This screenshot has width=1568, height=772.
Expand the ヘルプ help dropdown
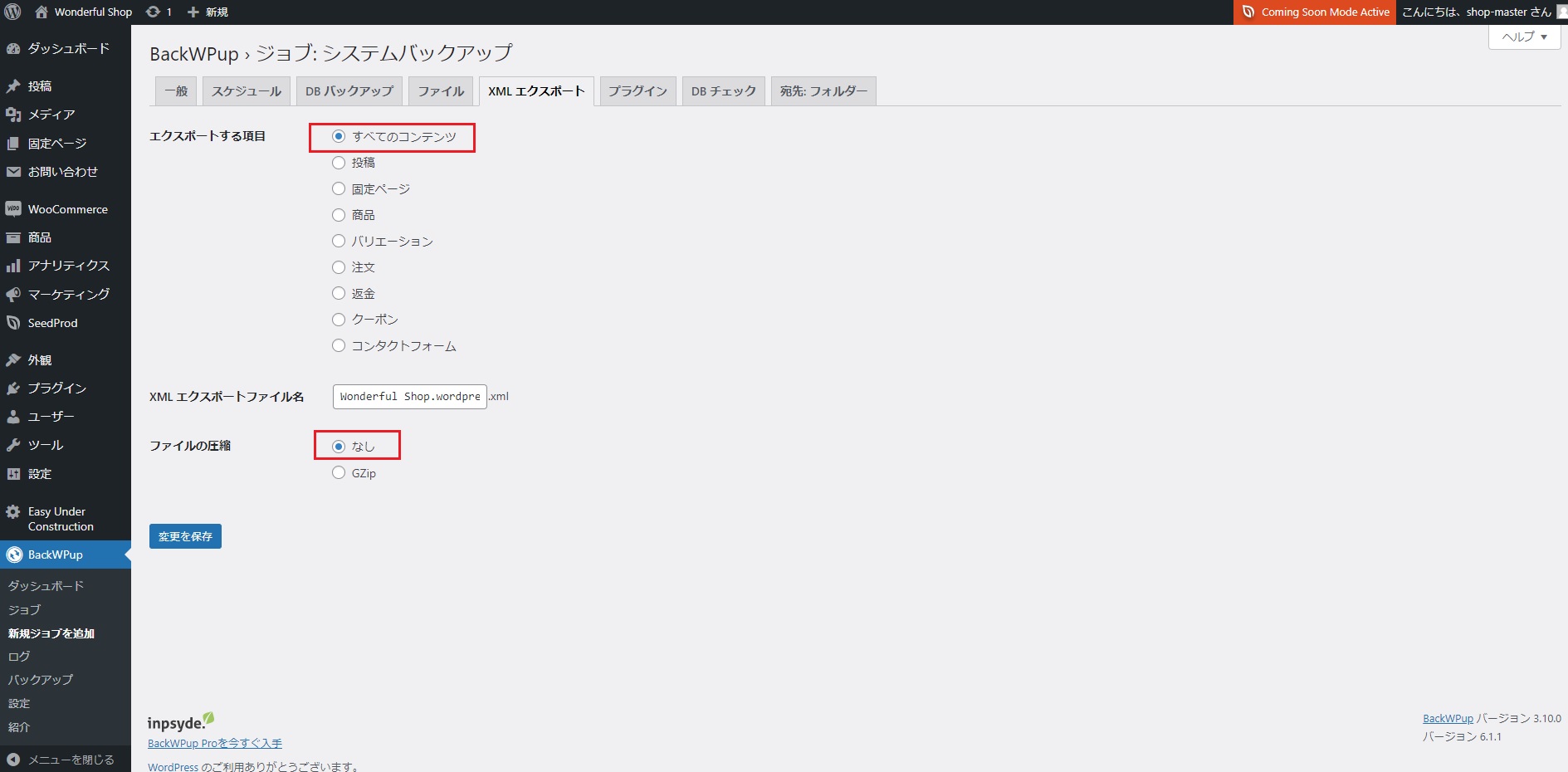click(x=1524, y=37)
